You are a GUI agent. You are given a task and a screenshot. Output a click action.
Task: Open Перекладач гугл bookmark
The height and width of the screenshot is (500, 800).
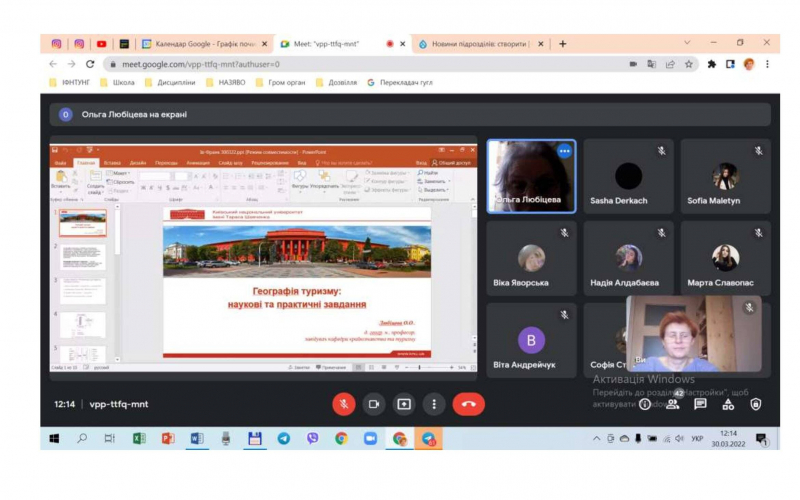click(x=399, y=83)
